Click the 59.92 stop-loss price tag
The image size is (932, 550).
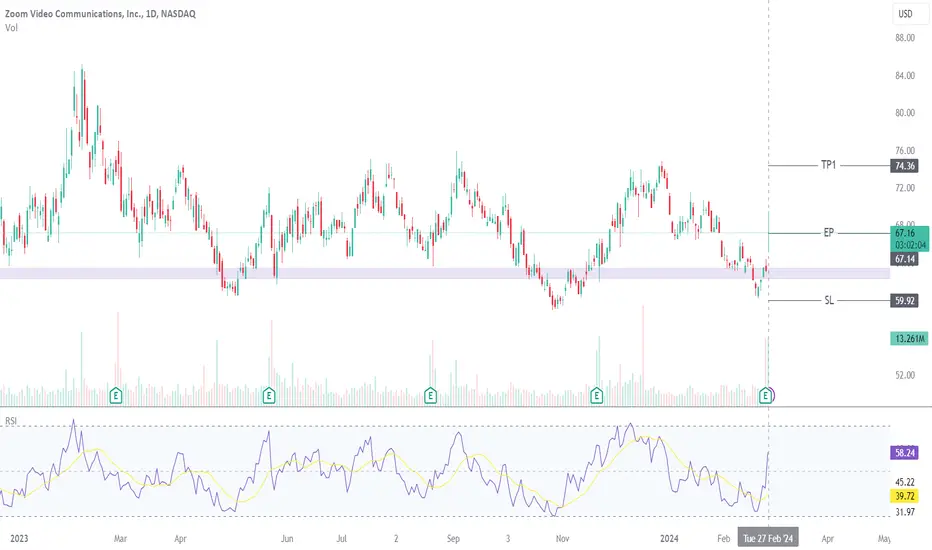point(904,300)
